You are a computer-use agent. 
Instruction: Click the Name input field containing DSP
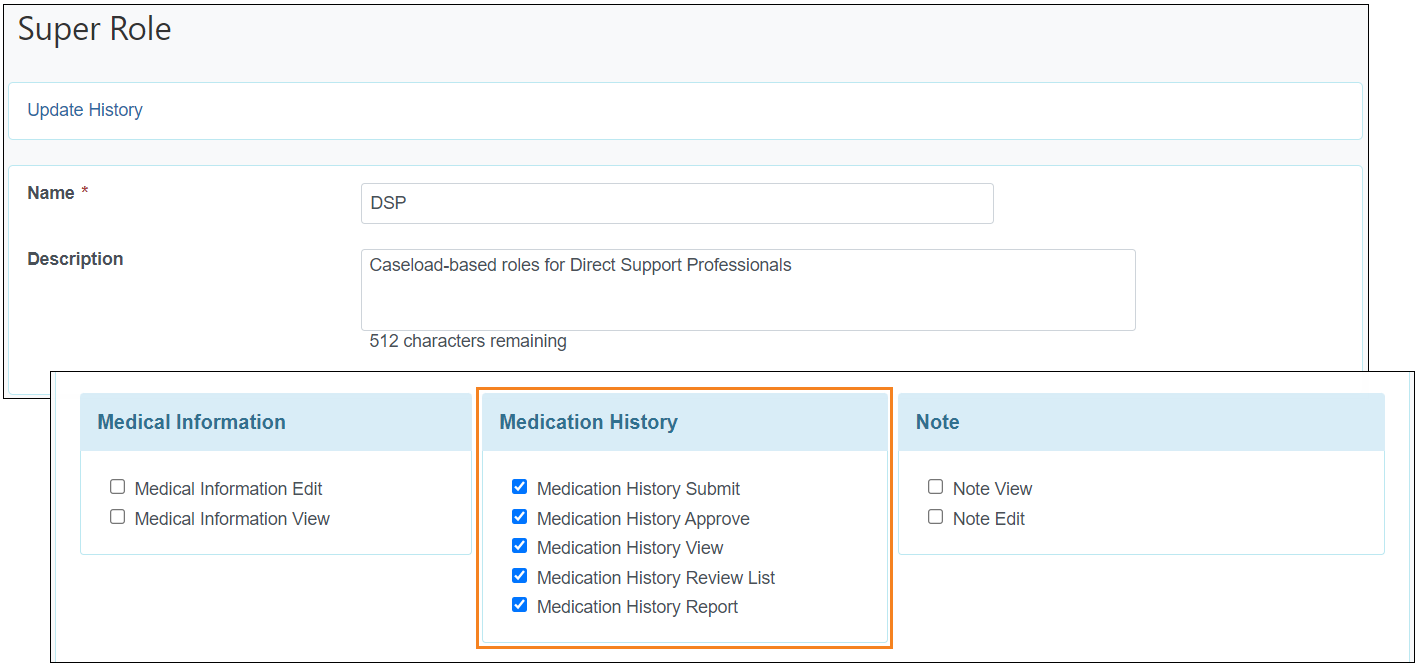point(677,203)
